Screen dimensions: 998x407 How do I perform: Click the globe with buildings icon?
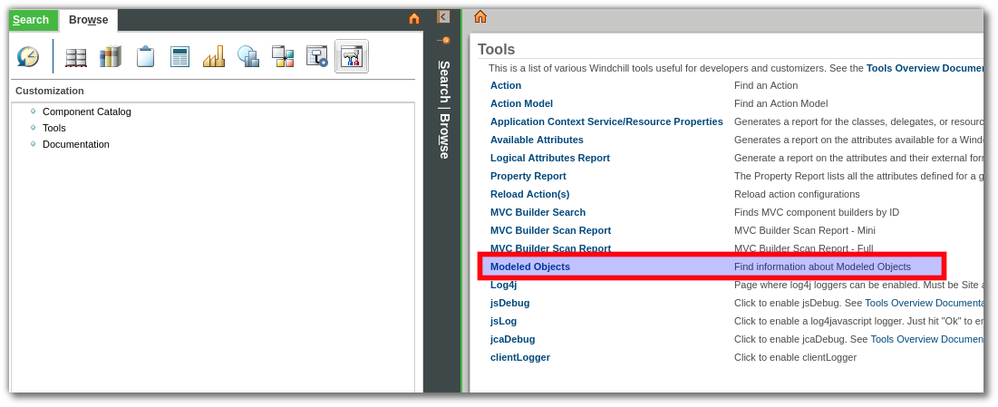pos(248,58)
